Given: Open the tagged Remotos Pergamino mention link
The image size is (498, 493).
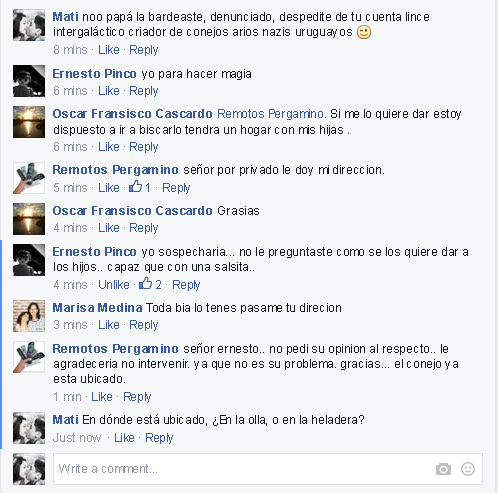Looking at the screenshot, I should point(270,114).
